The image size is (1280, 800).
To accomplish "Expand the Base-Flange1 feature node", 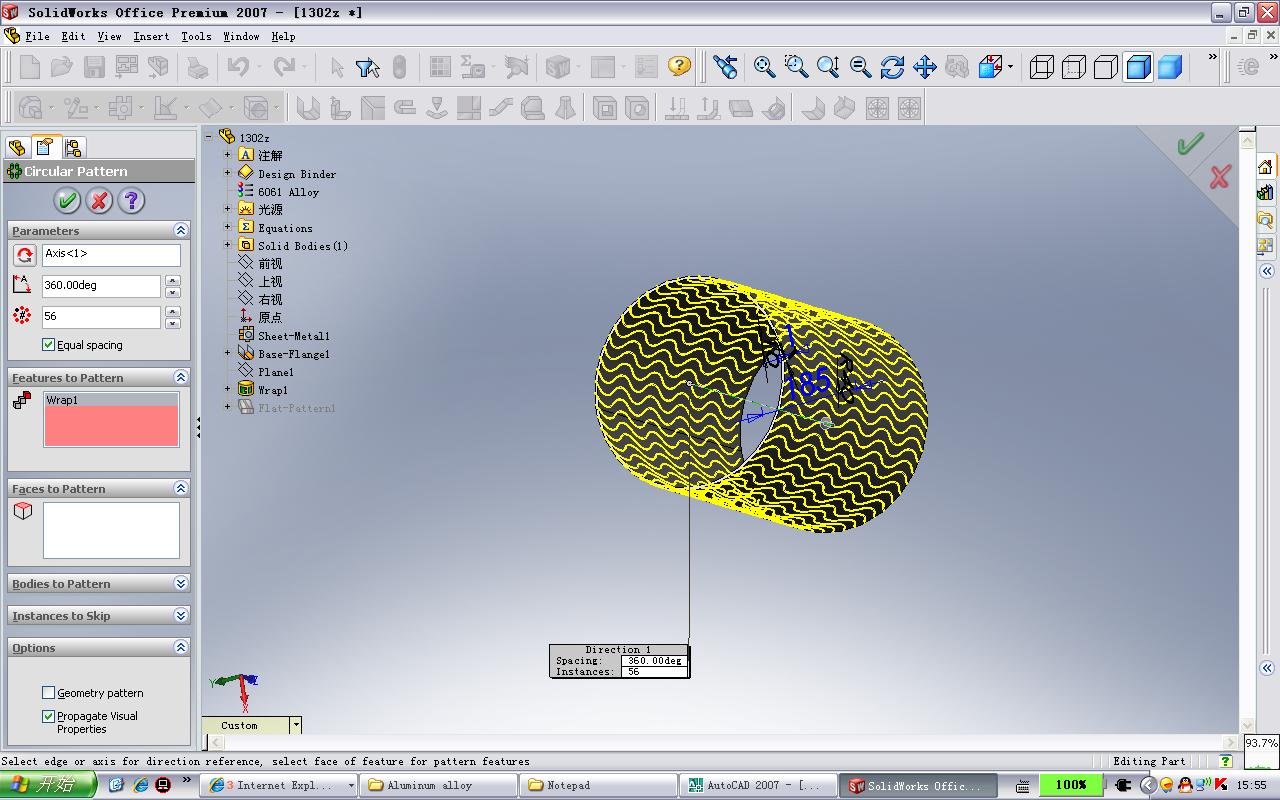I will (227, 353).
